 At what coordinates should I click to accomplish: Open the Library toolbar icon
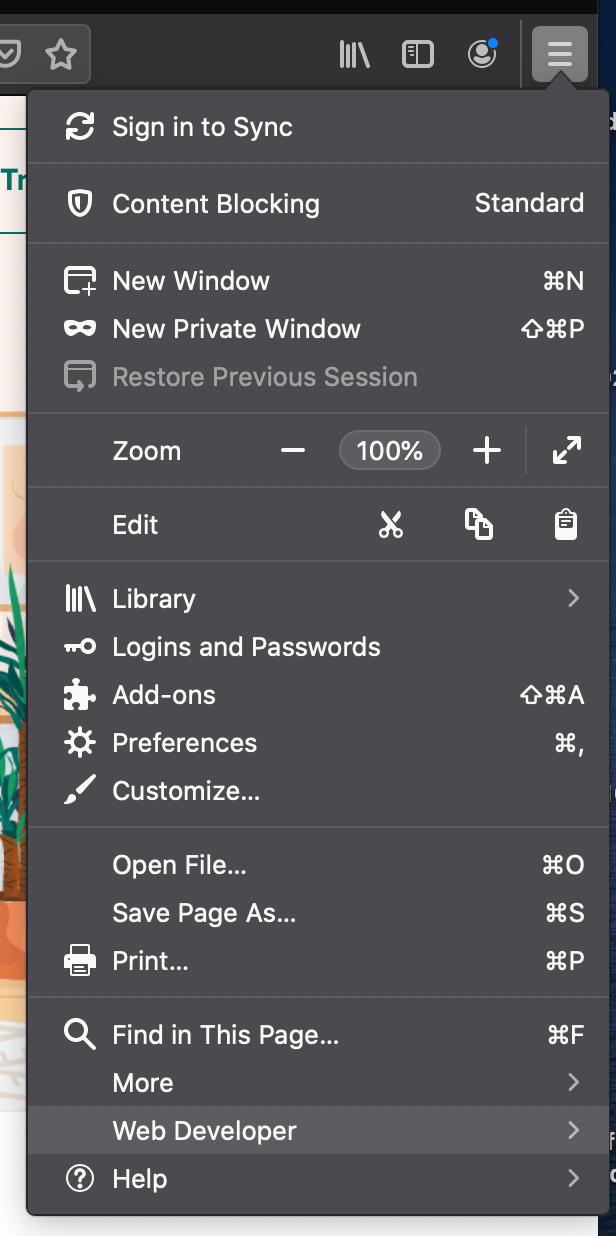tap(354, 54)
